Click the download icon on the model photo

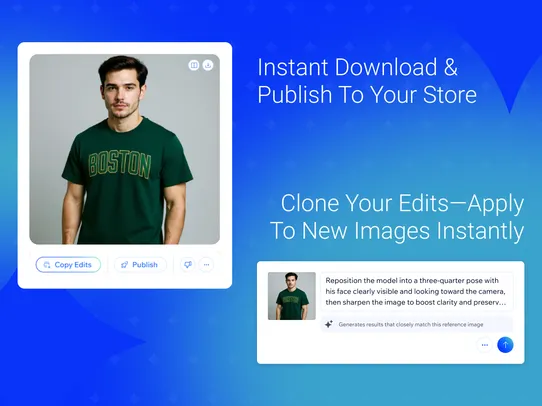(x=208, y=65)
